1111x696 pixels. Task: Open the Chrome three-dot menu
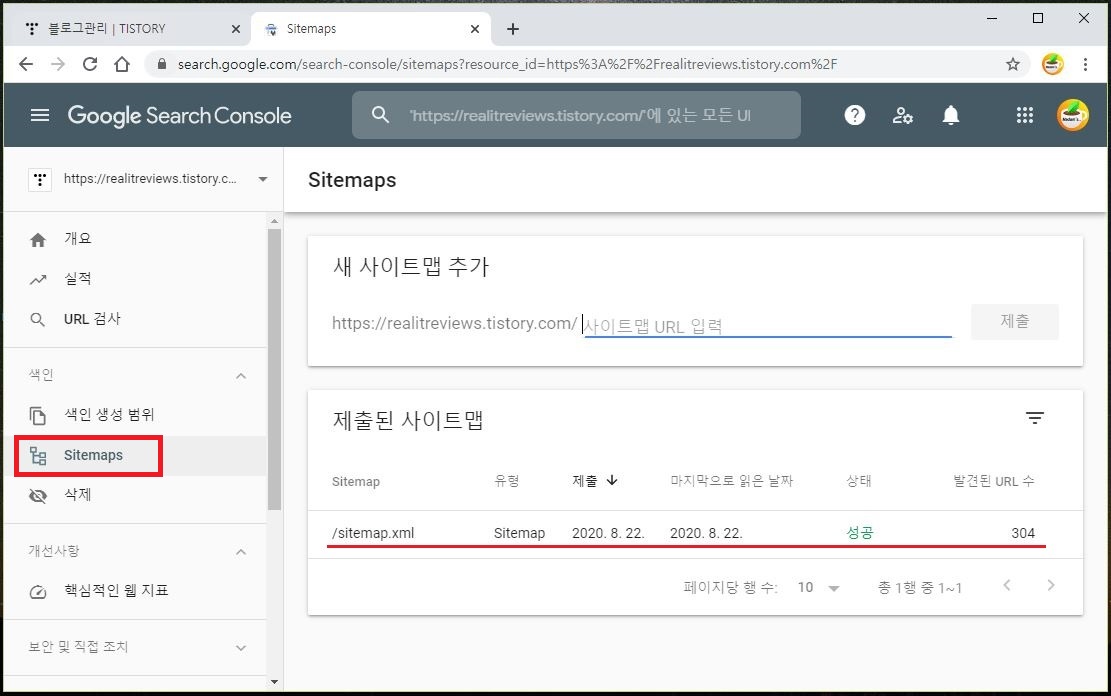1085,64
